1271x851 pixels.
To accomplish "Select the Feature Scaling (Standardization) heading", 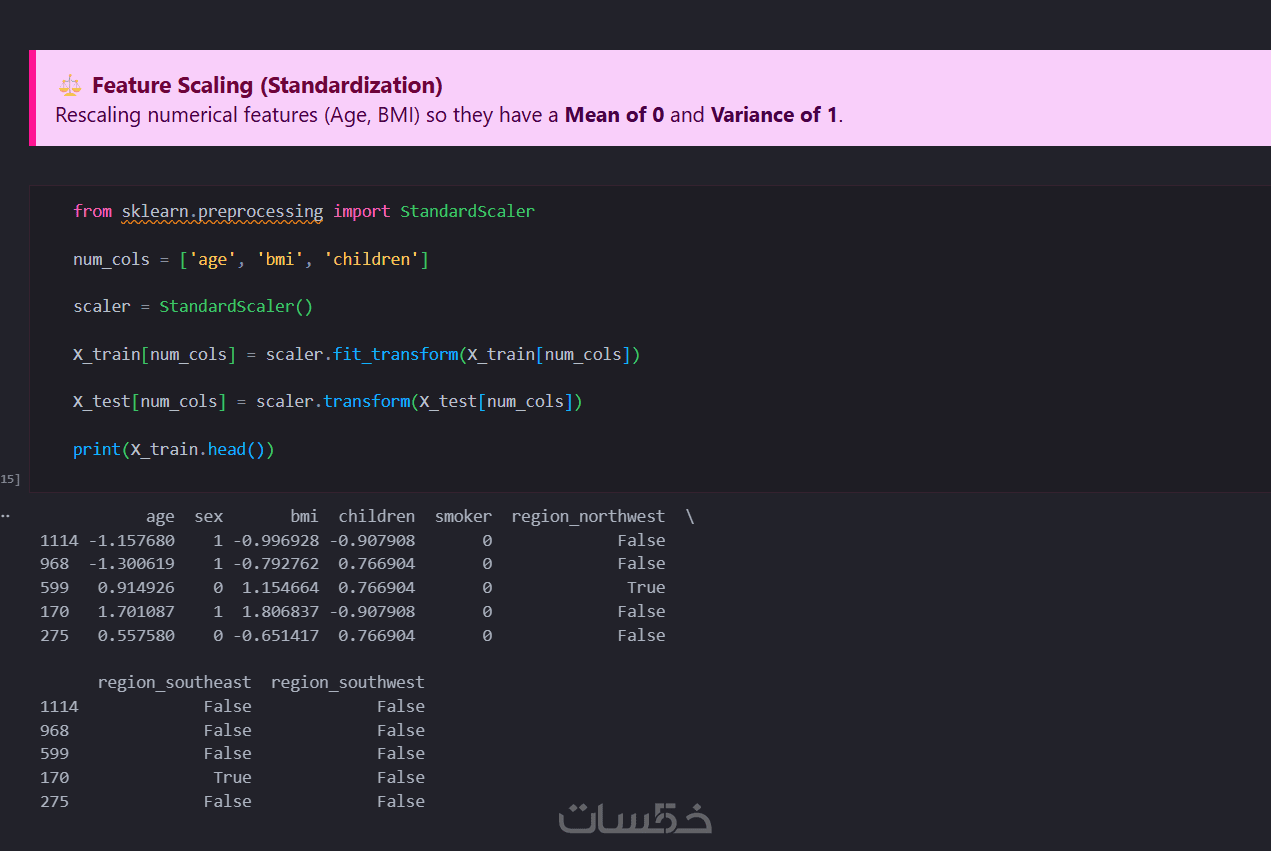I will pos(267,86).
